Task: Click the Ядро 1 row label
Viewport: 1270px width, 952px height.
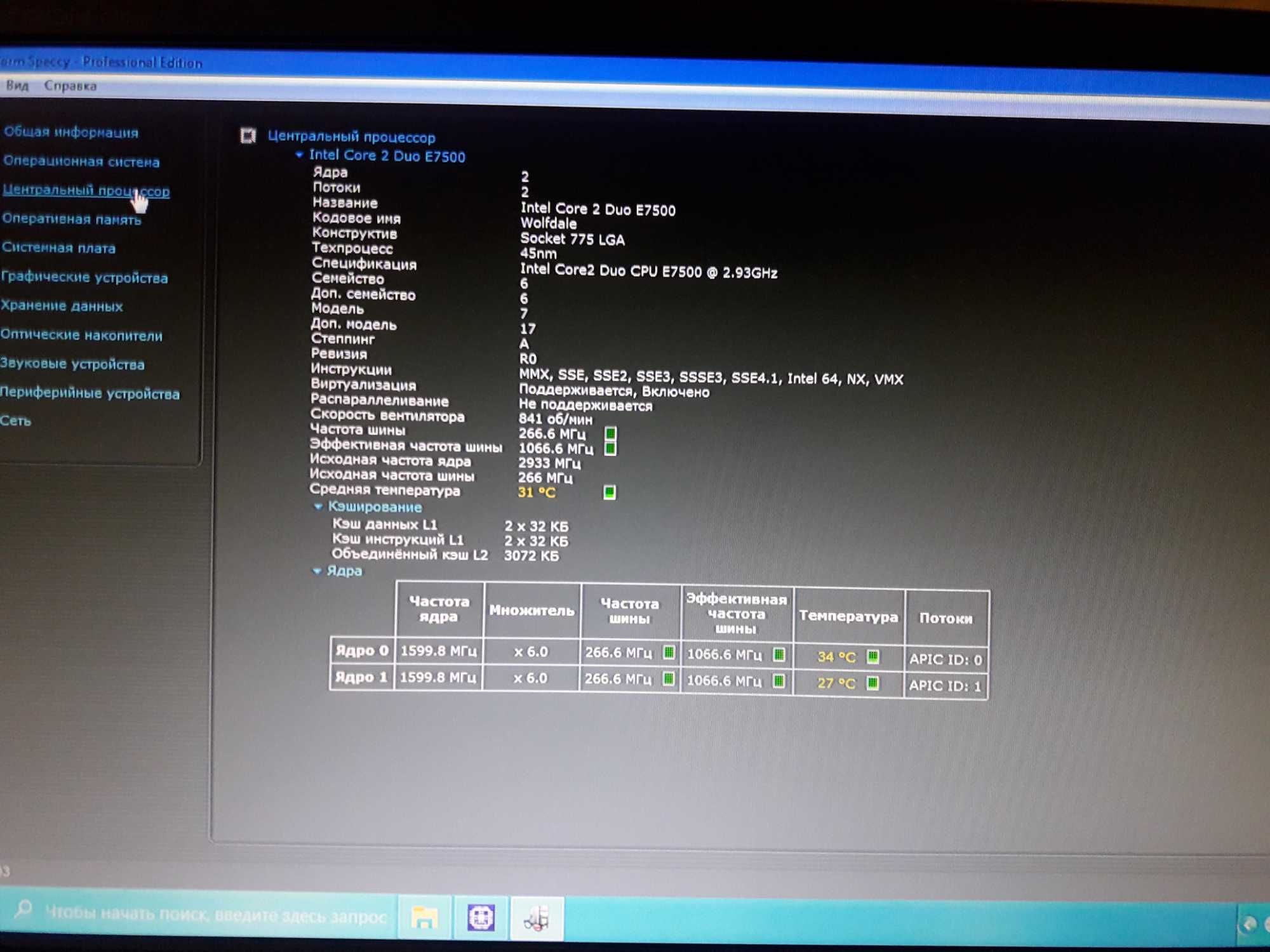Action: pyautogui.click(x=361, y=677)
